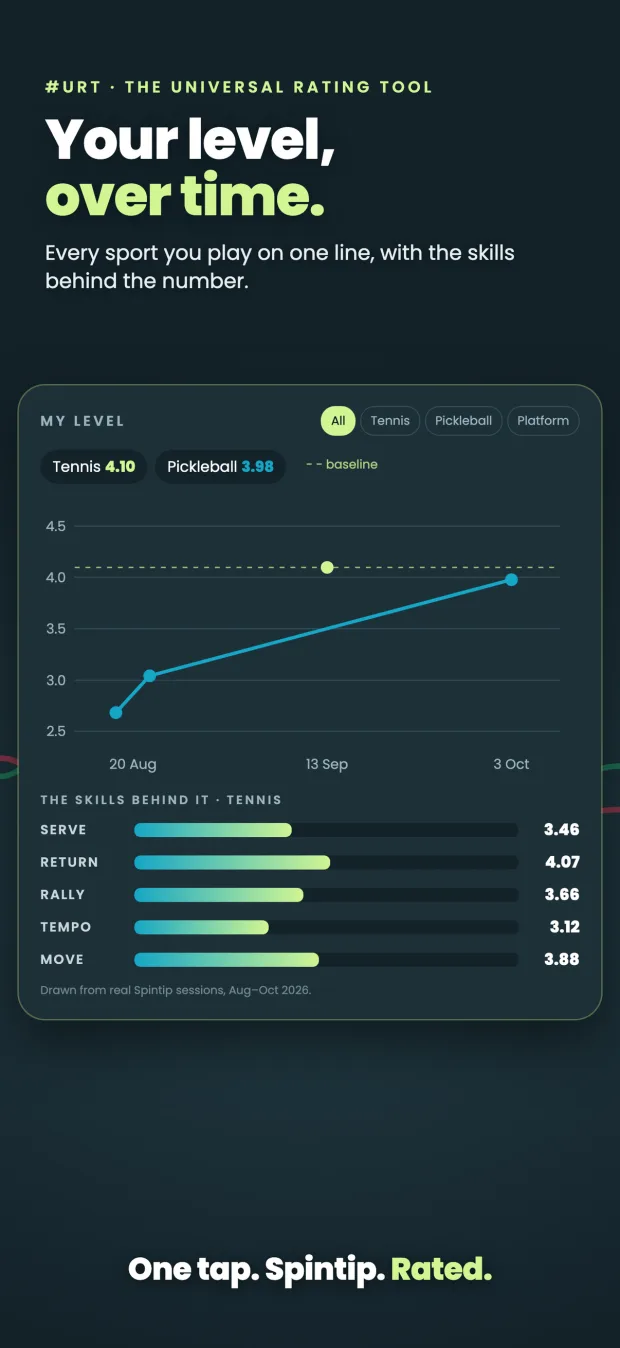Select the lowest blue data point near 2.5

pyautogui.click(x=116, y=712)
